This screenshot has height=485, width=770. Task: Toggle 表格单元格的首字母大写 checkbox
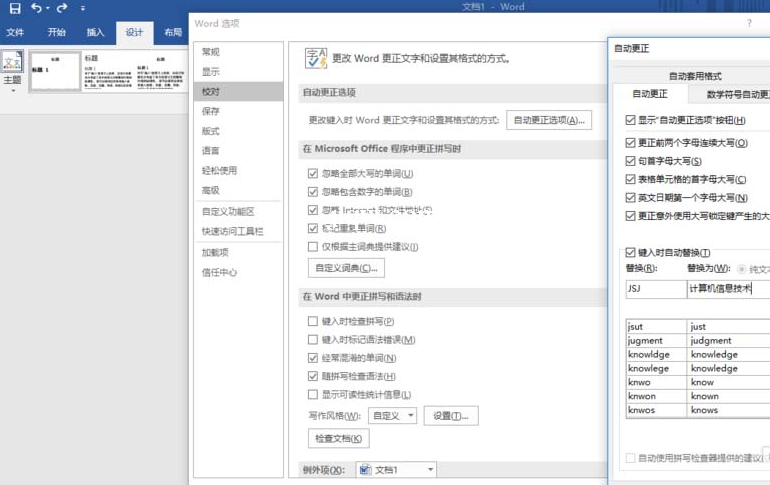631,179
